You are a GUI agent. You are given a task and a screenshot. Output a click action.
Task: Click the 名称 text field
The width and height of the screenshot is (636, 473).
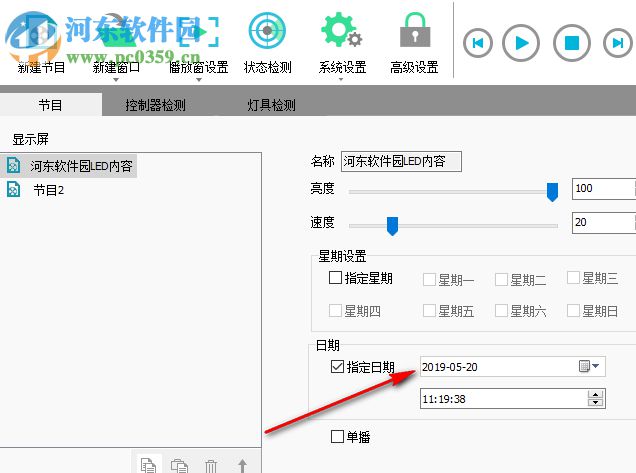[x=401, y=161]
